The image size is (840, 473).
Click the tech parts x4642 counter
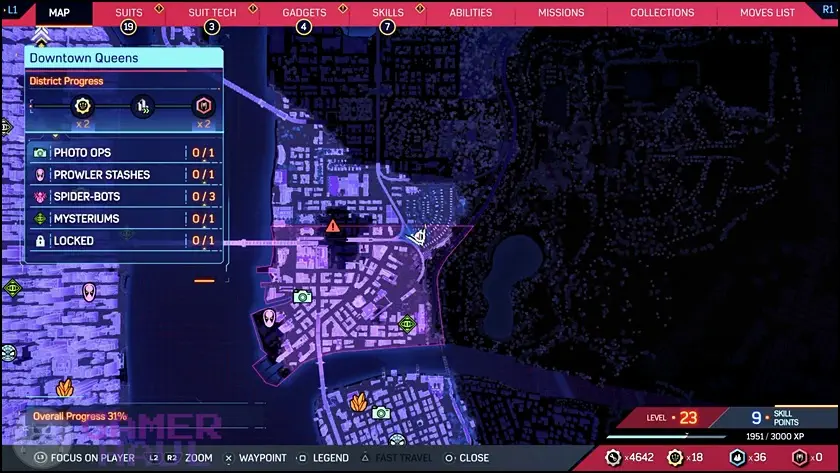629,457
